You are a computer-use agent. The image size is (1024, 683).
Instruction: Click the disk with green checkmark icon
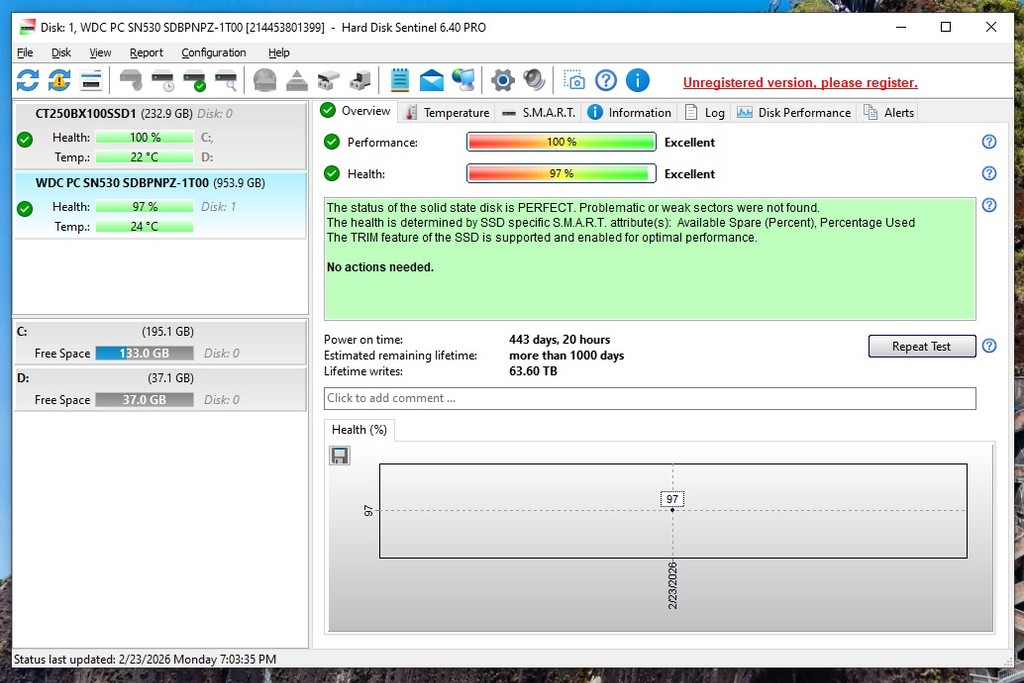coord(195,80)
